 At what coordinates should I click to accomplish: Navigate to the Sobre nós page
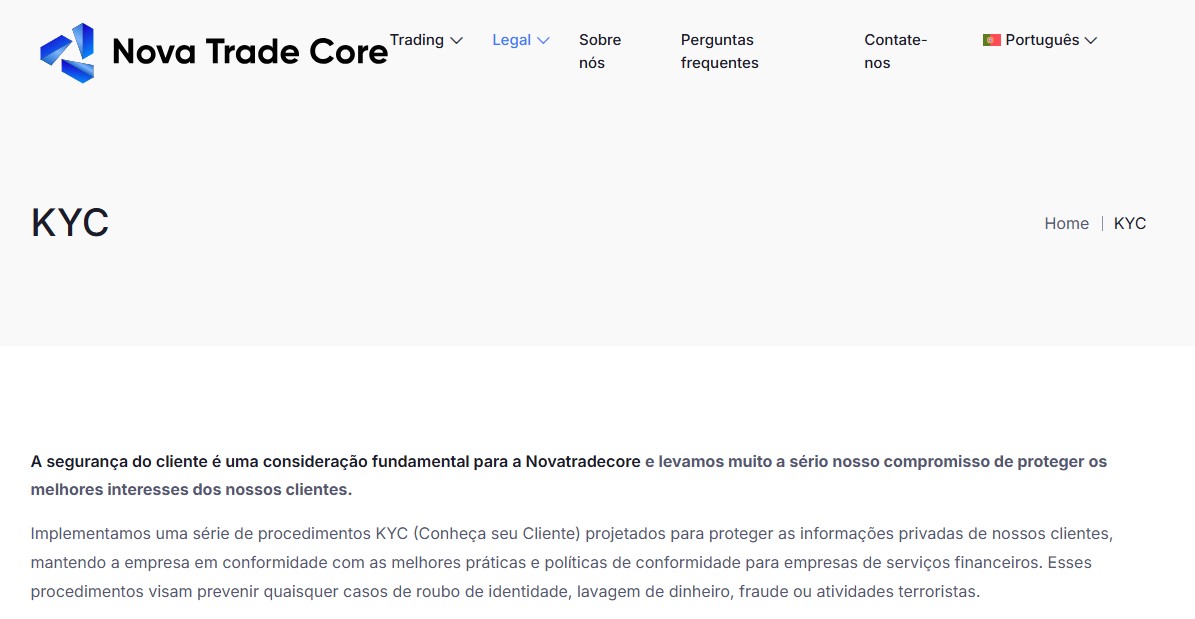tap(598, 51)
